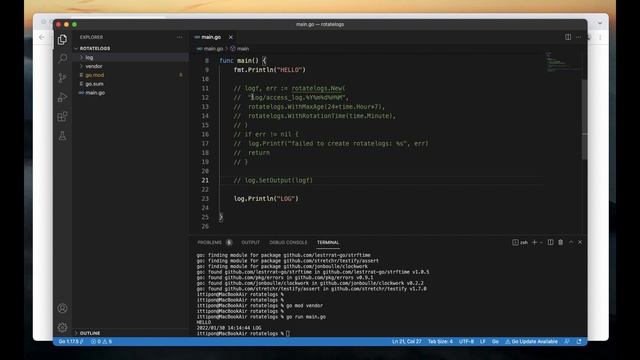Open the terminal launch profile dropdown arrow
This screenshot has width=640, height=360.
pos(541,242)
